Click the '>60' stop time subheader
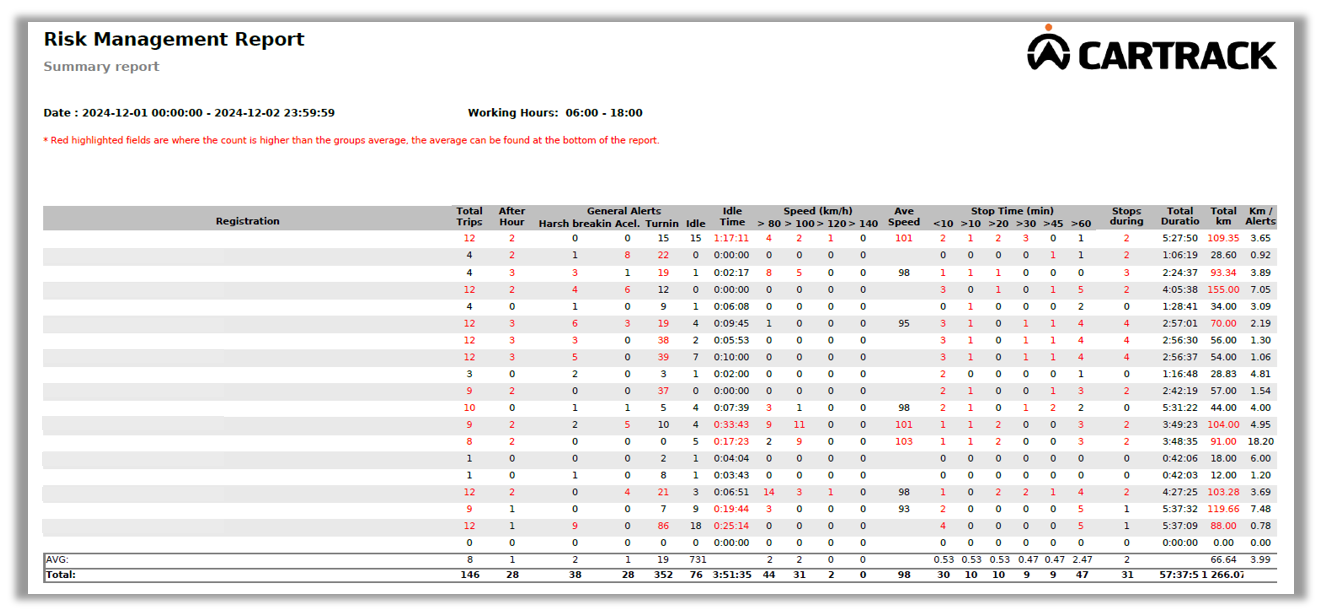 click(x=1080, y=224)
